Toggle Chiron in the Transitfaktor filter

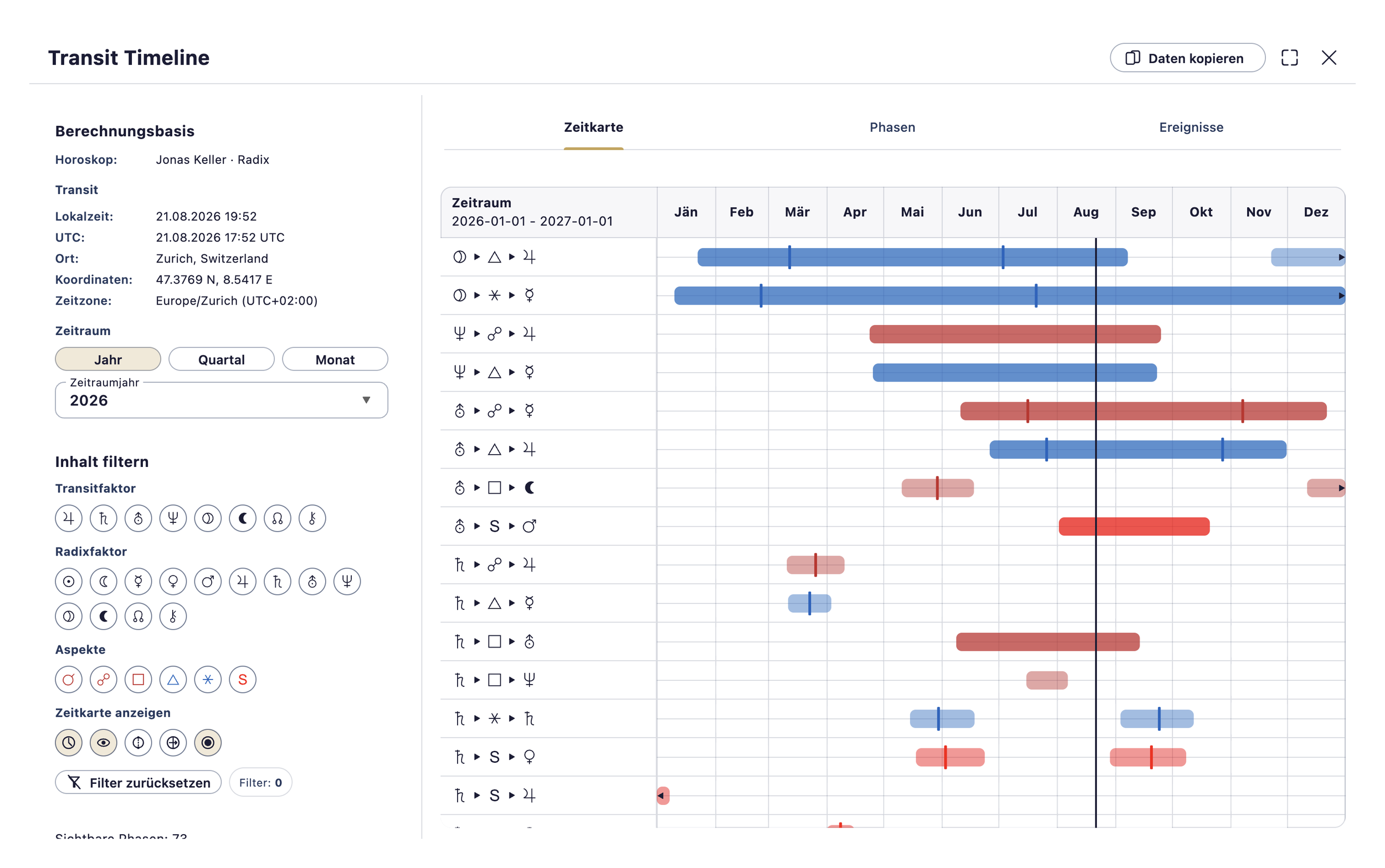coord(312,518)
